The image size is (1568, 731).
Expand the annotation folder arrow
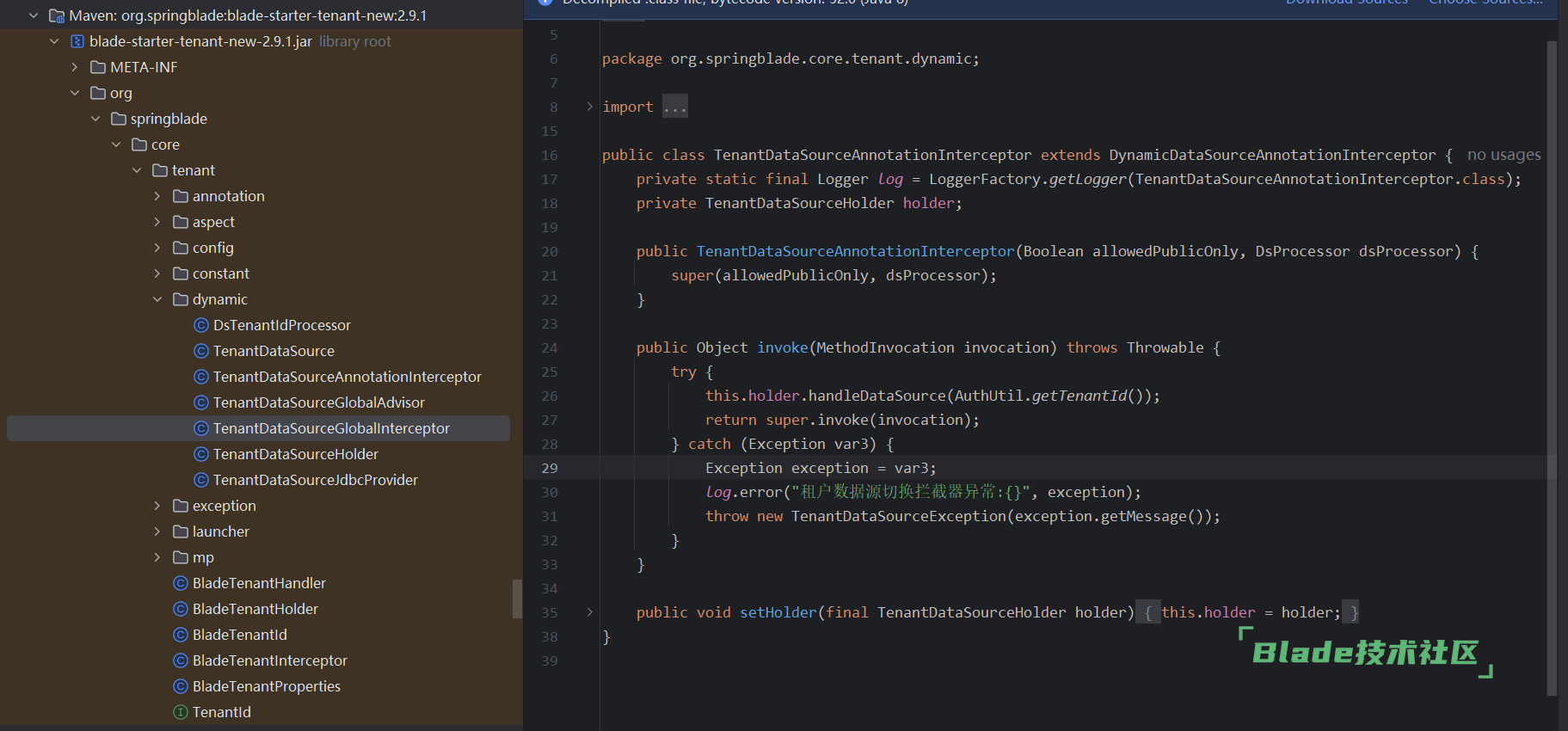pos(157,196)
